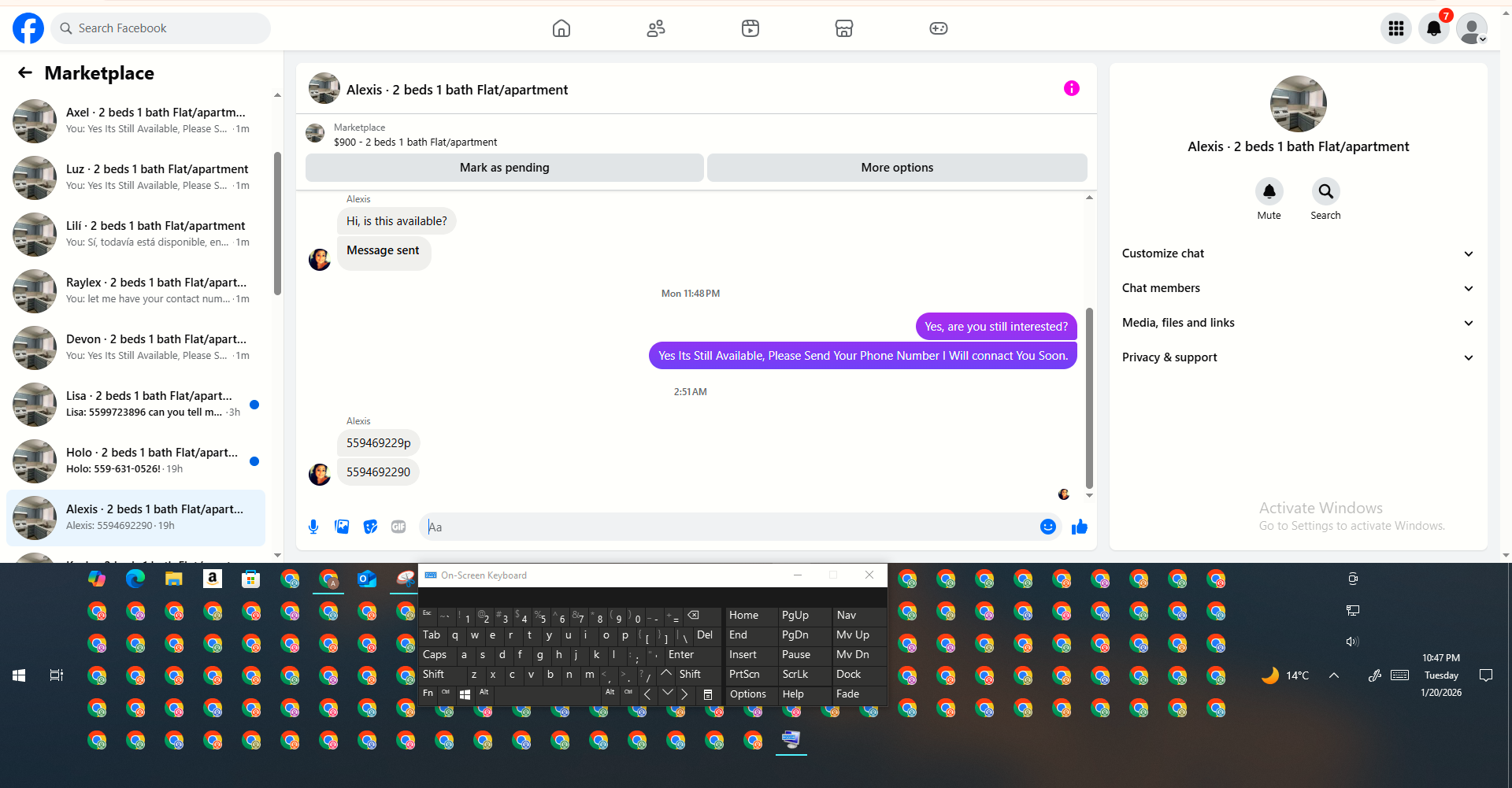The height and width of the screenshot is (788, 1512).
Task: Search in conversation with magnifier icon
Action: coord(1326,191)
